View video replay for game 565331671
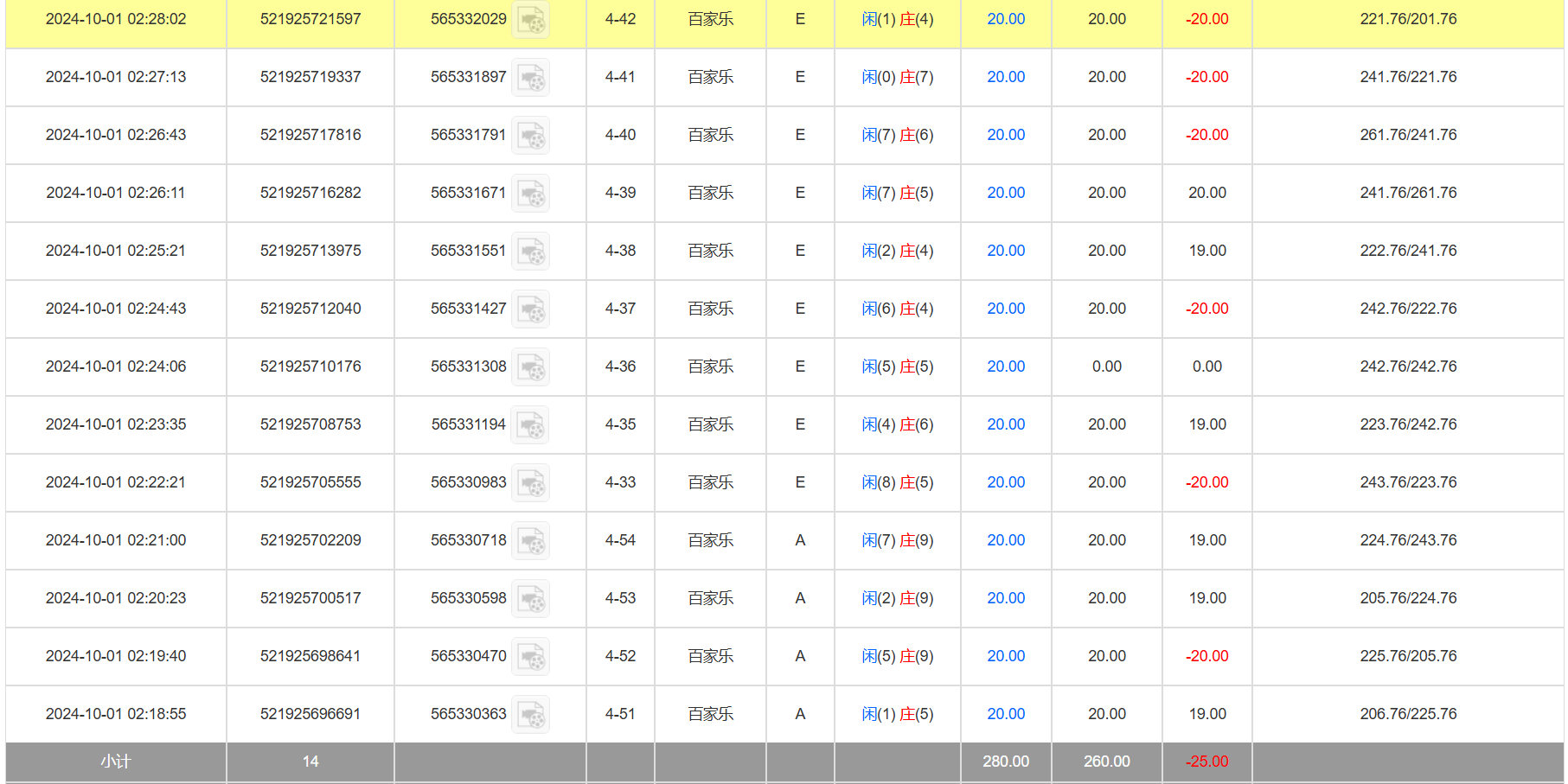Viewport: 1568px width, 784px height. coord(530,194)
